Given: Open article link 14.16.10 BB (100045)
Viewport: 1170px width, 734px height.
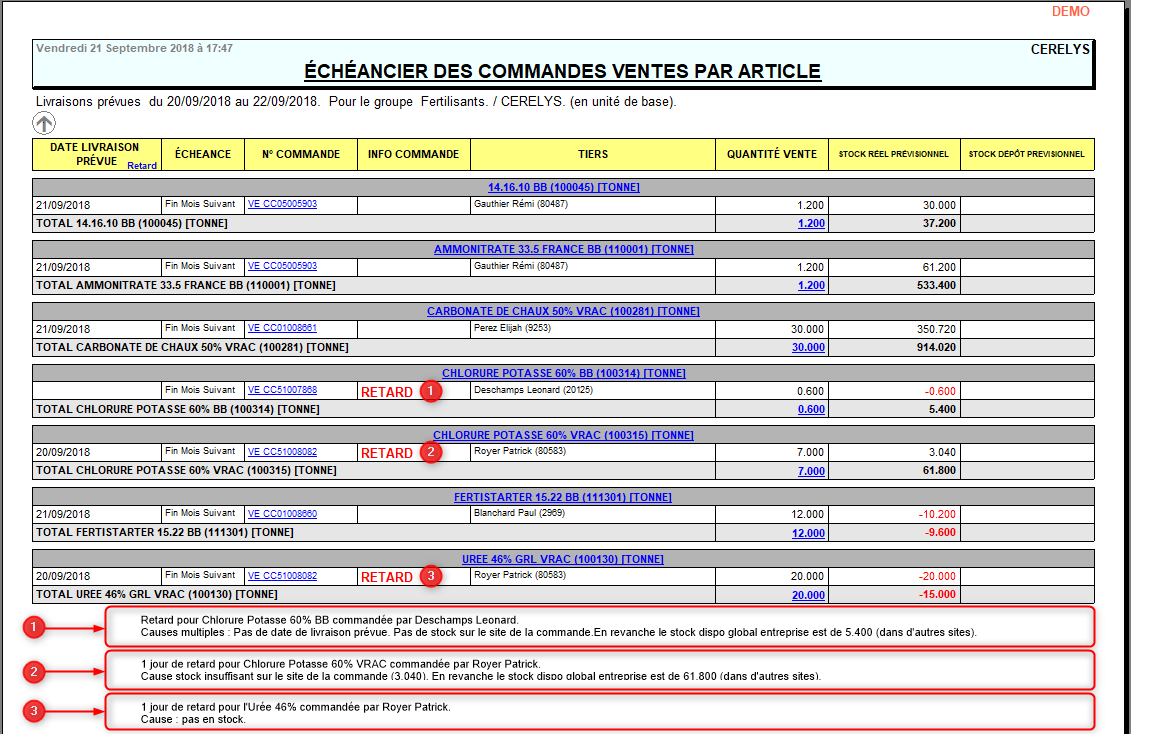Looking at the screenshot, I should click(x=562, y=186).
